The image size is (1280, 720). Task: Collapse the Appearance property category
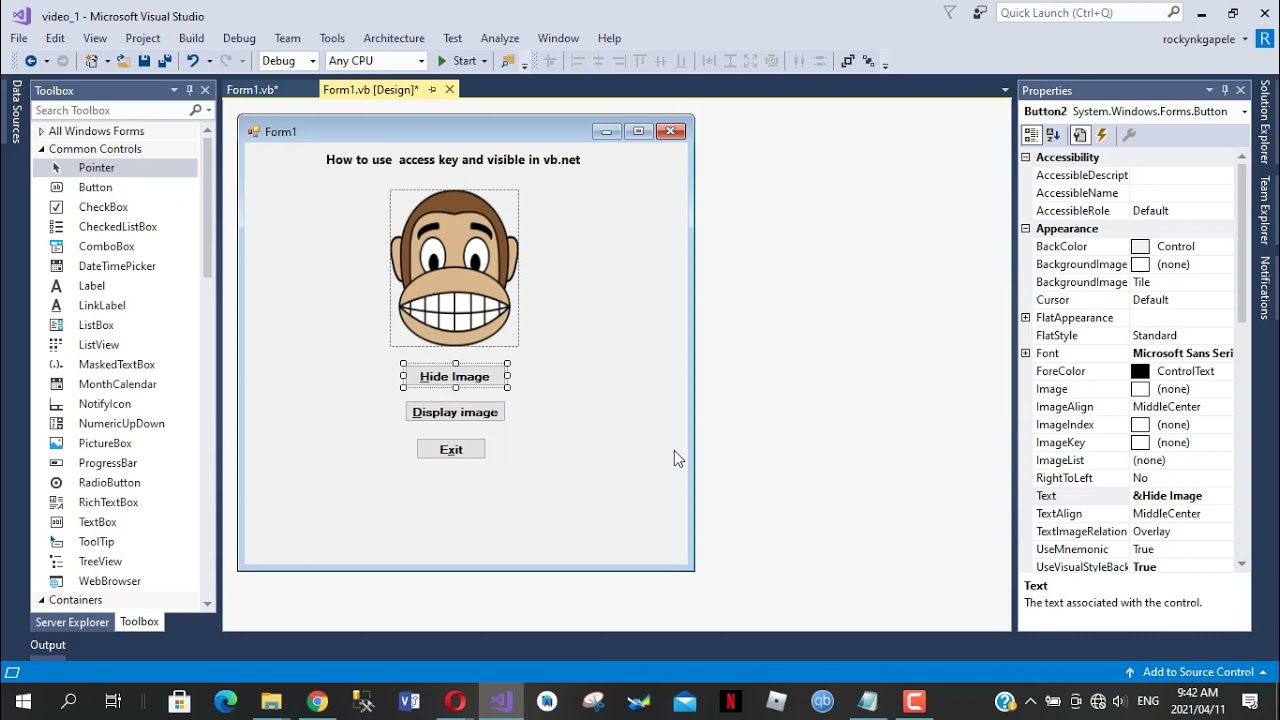point(1025,229)
